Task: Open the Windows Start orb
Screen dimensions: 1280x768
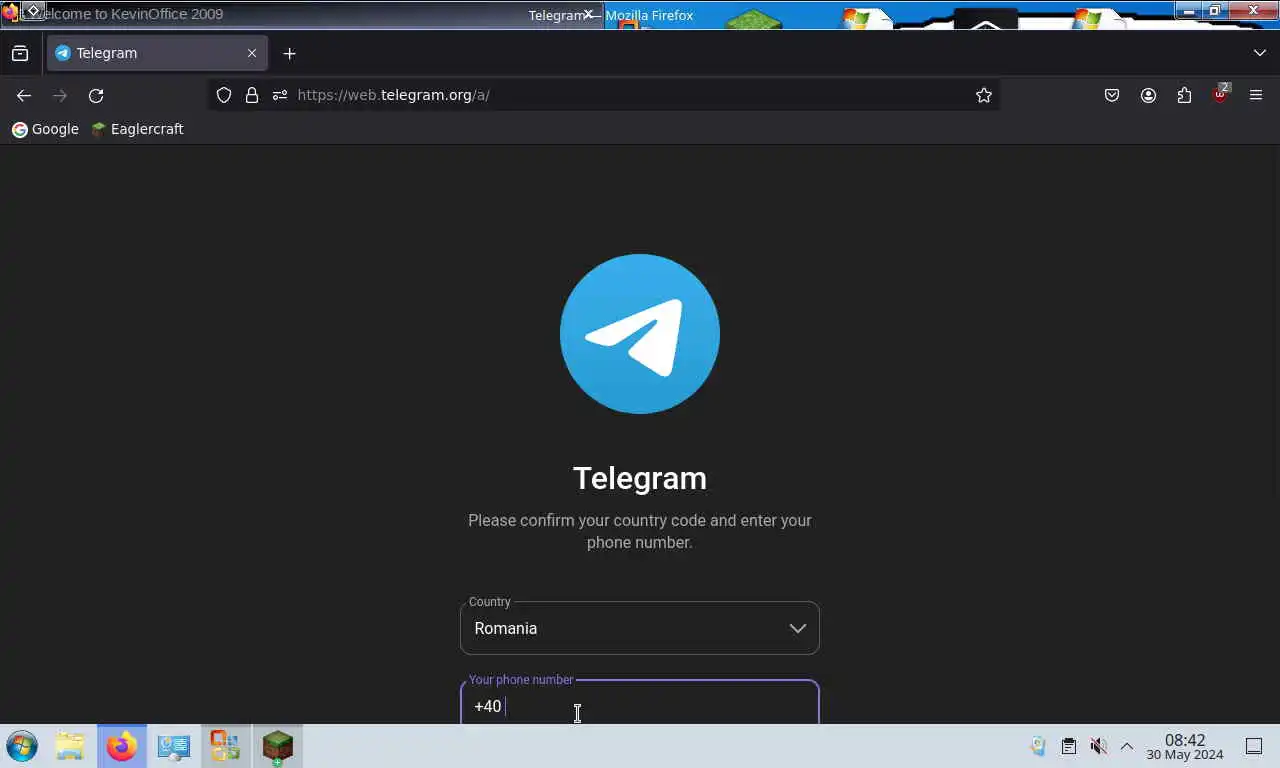Action: tap(22, 746)
